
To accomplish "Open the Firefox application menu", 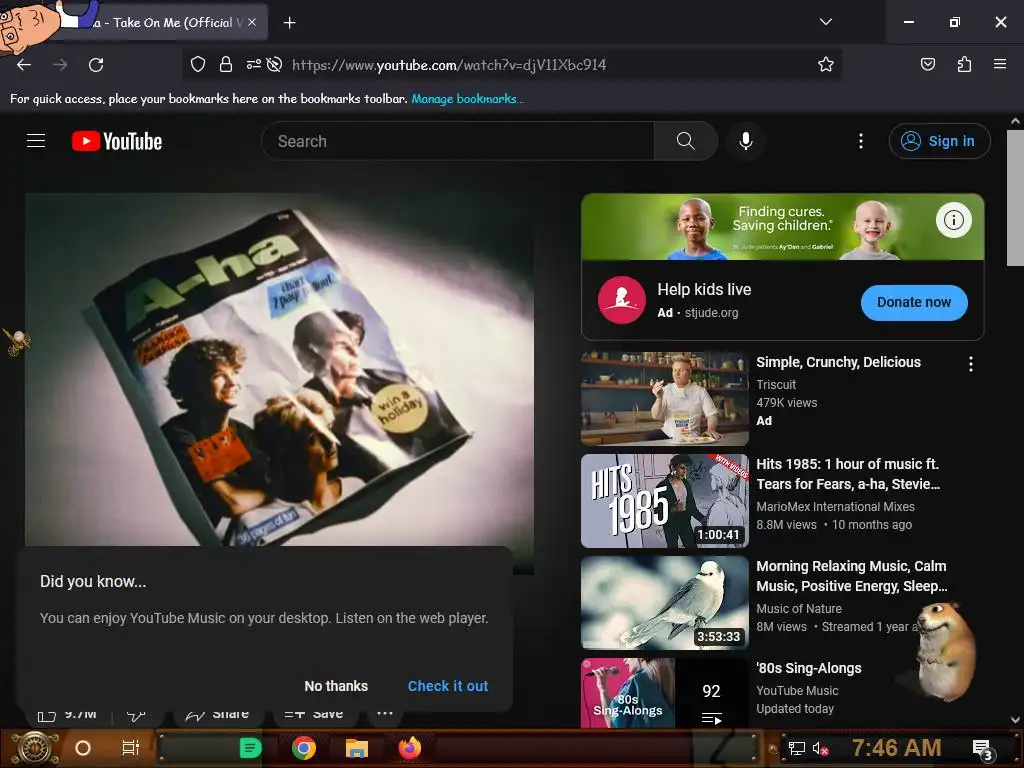I will (1000, 64).
